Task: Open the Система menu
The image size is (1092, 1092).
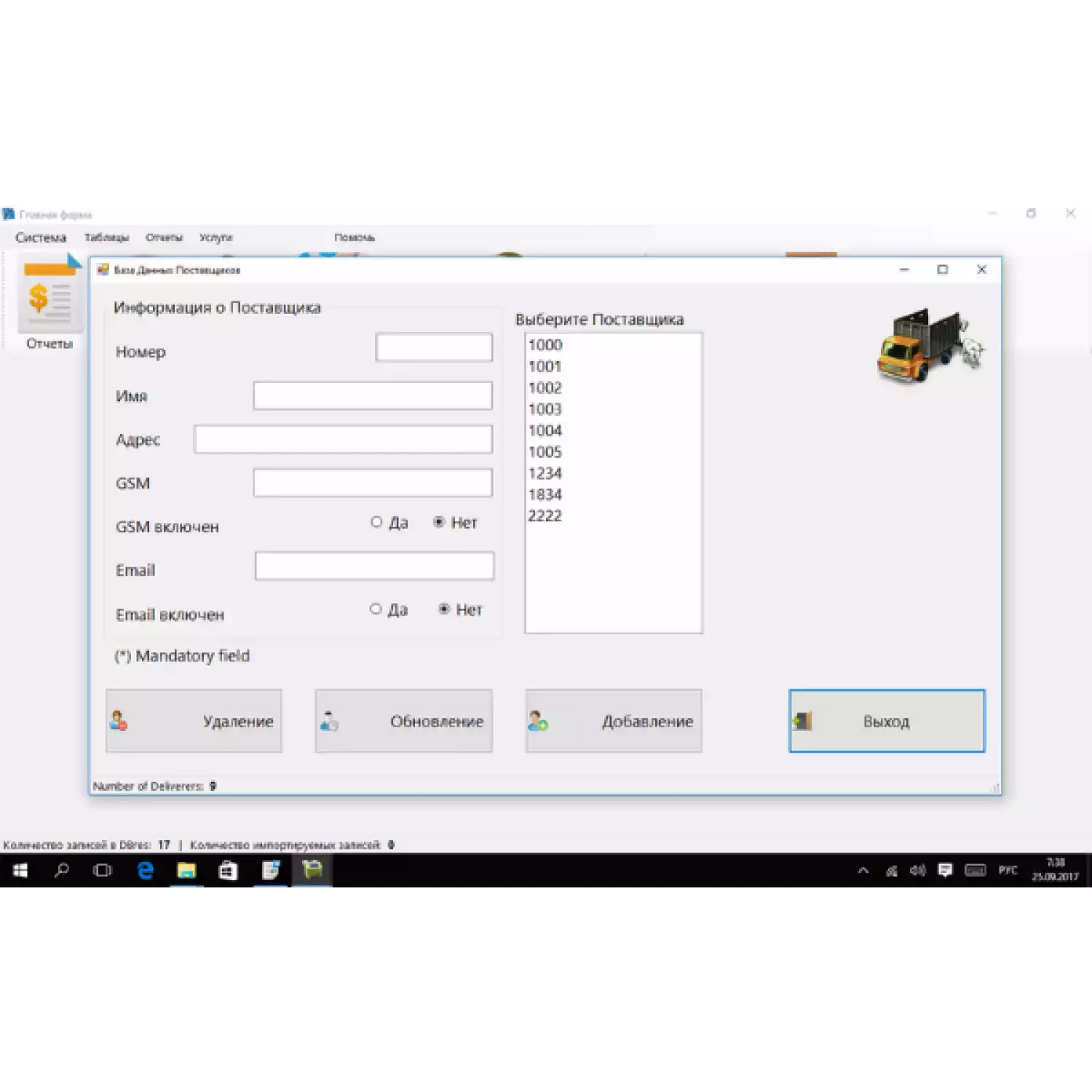Action: coord(41,238)
